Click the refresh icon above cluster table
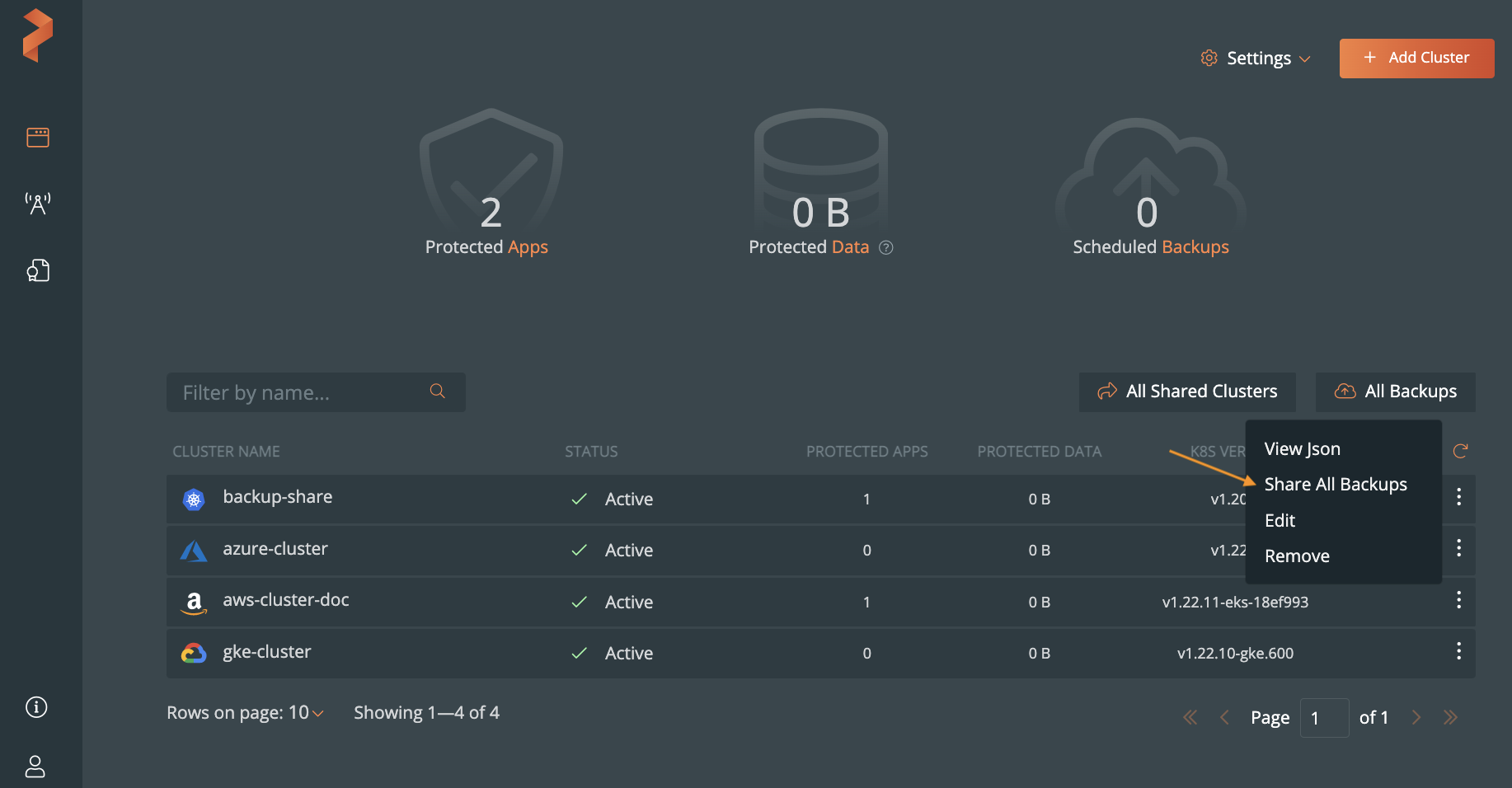This screenshot has height=788, width=1512. pos(1460,451)
